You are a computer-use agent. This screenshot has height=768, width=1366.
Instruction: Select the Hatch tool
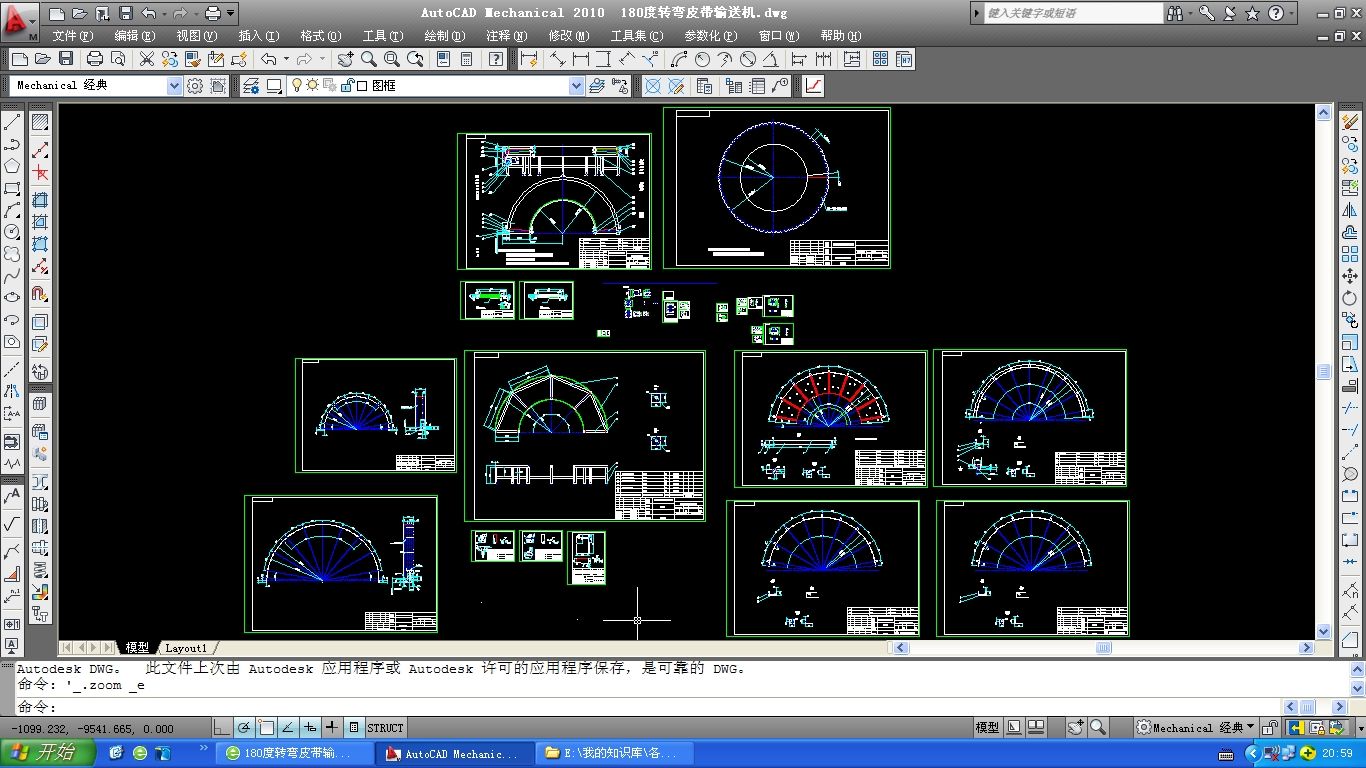(x=40, y=122)
